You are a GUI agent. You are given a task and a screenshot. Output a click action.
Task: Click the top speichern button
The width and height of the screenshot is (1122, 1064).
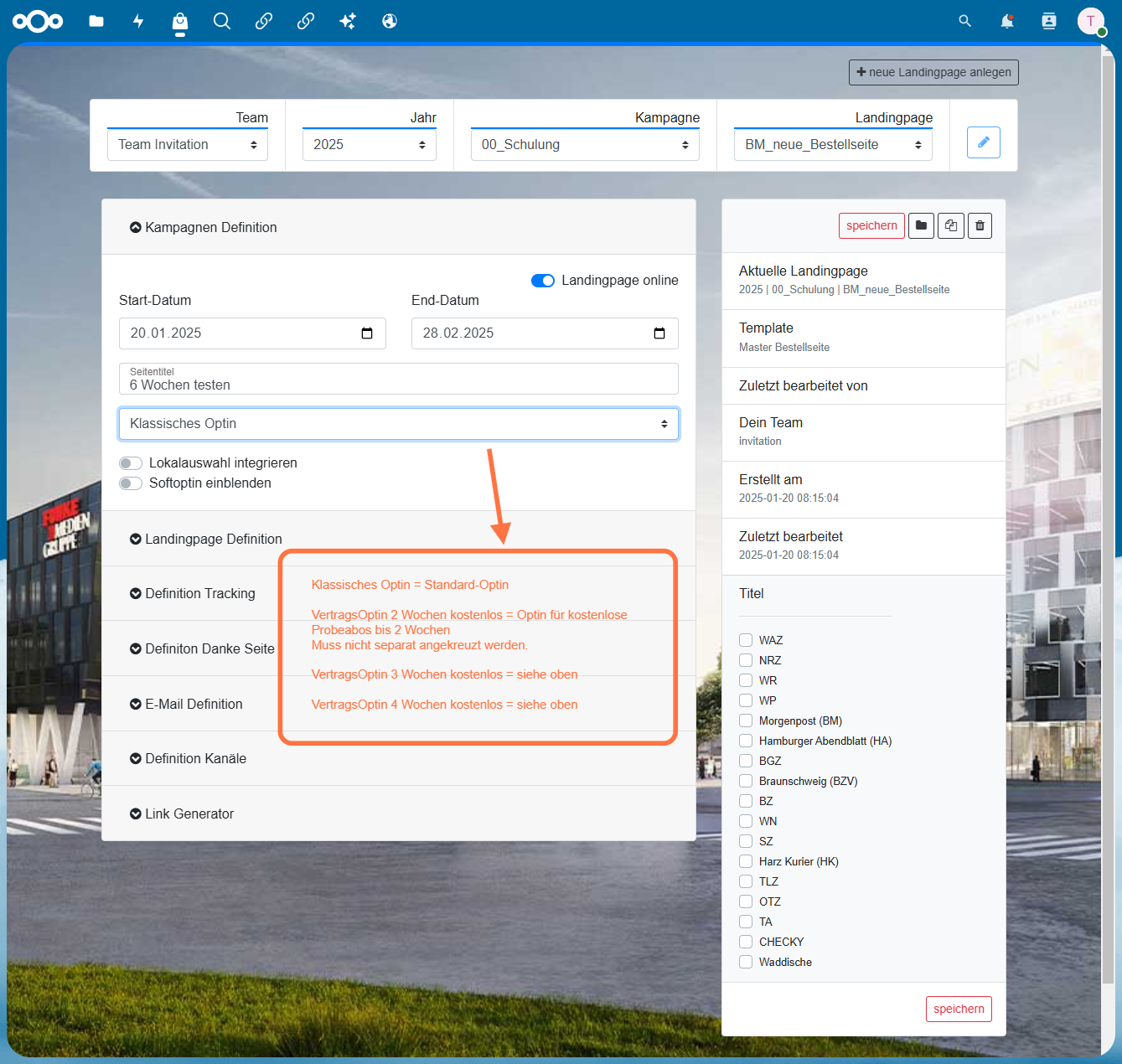click(871, 225)
